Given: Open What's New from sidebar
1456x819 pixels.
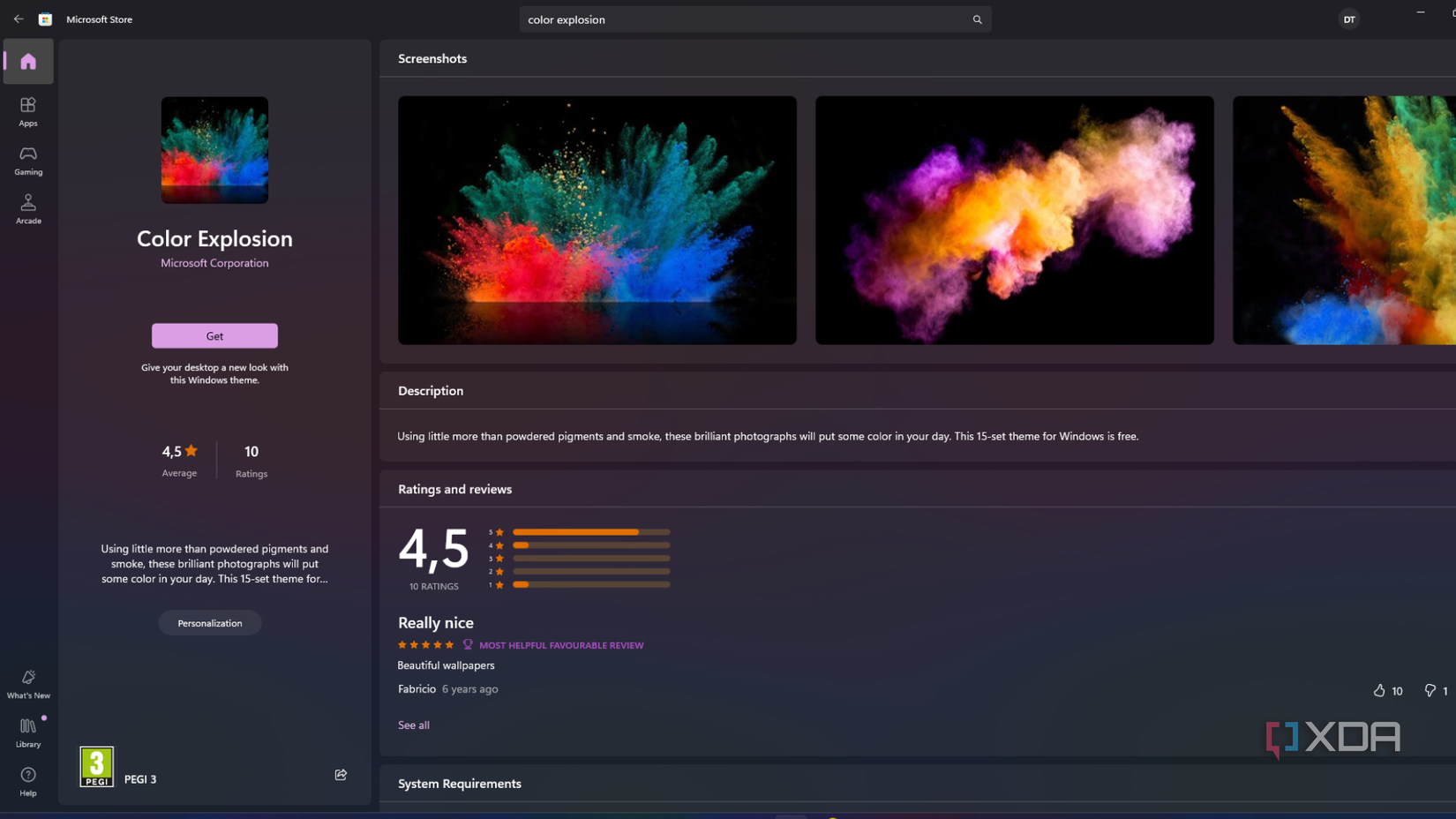Looking at the screenshot, I should tap(27, 682).
